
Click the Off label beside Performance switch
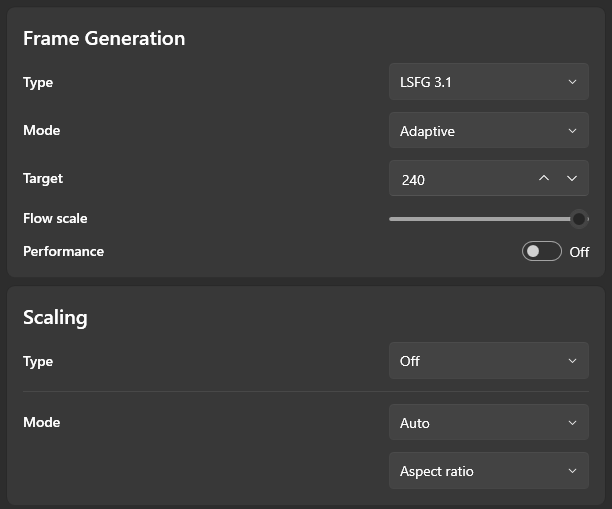[x=579, y=252]
